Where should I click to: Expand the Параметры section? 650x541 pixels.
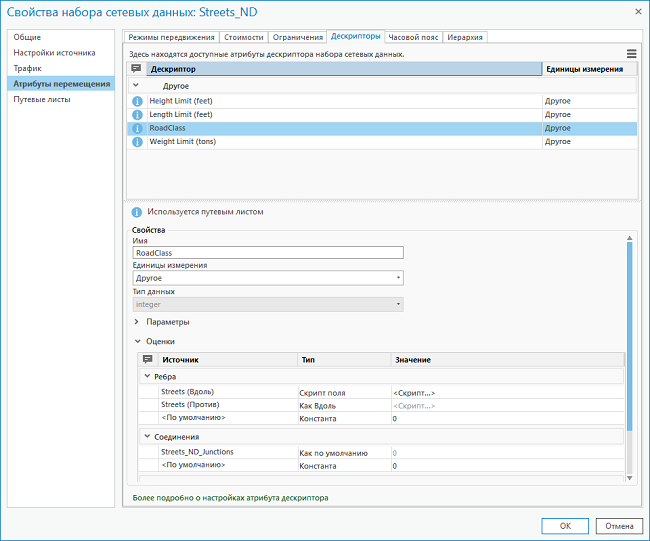136,322
